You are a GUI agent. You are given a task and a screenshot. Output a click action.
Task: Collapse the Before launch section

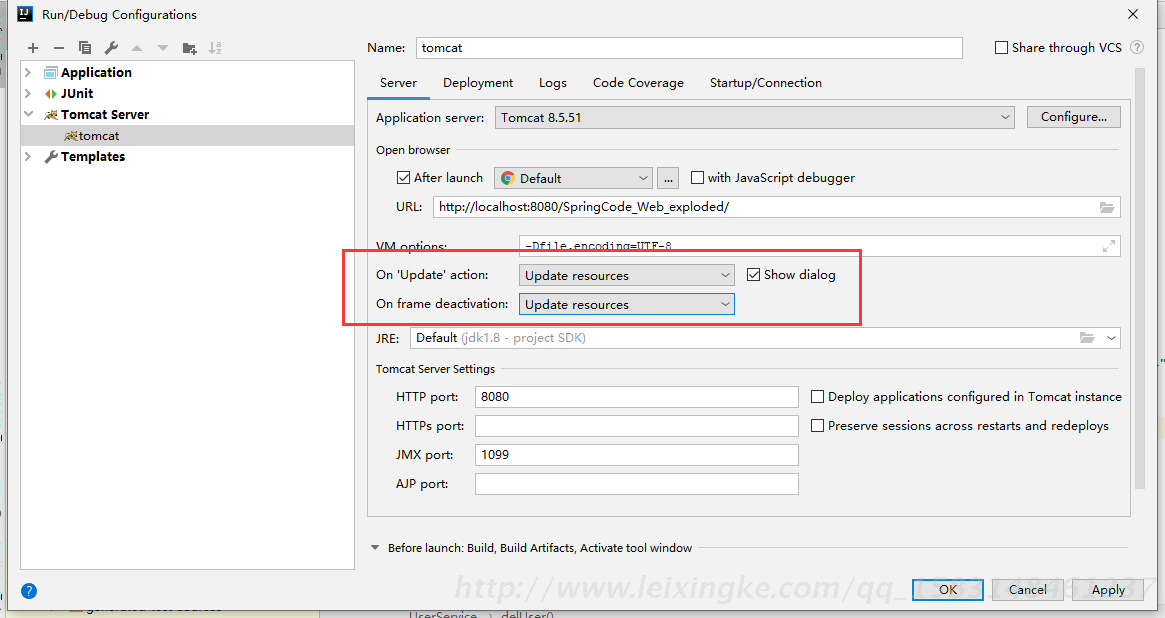[375, 547]
